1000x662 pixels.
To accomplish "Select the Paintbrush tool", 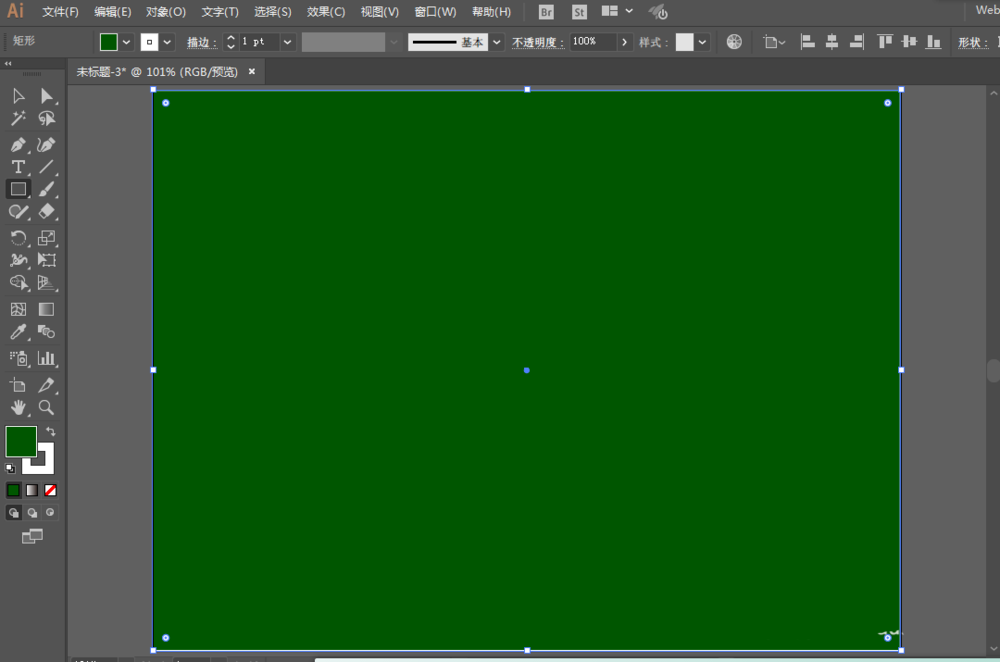I will tap(46, 189).
